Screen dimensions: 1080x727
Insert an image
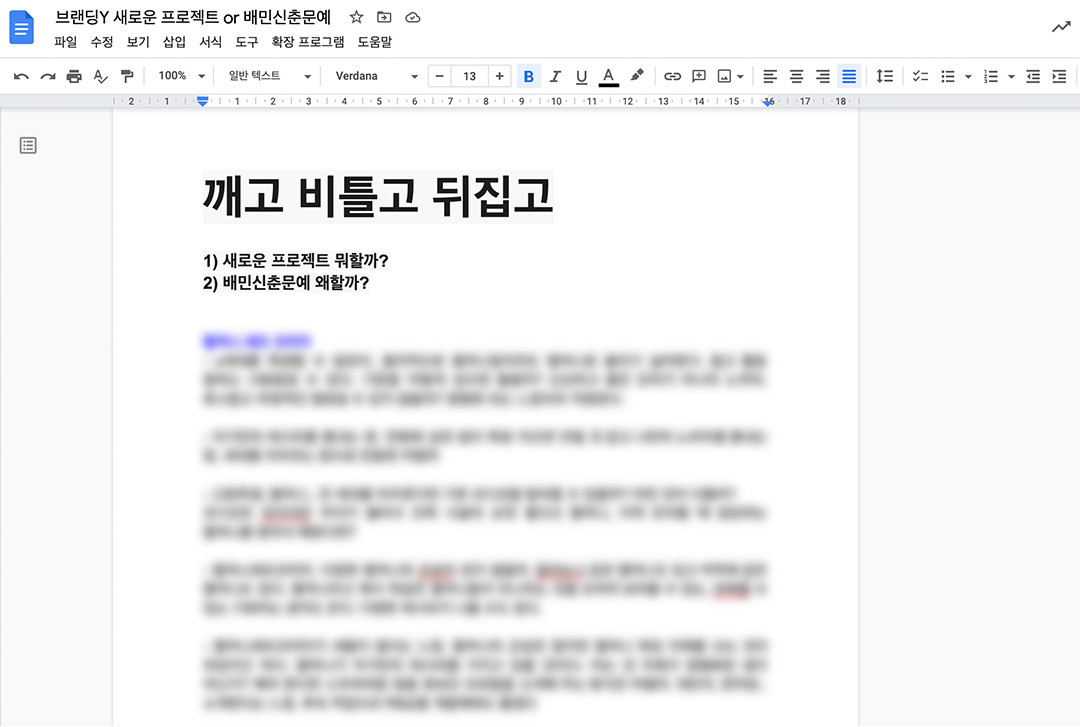click(724, 76)
